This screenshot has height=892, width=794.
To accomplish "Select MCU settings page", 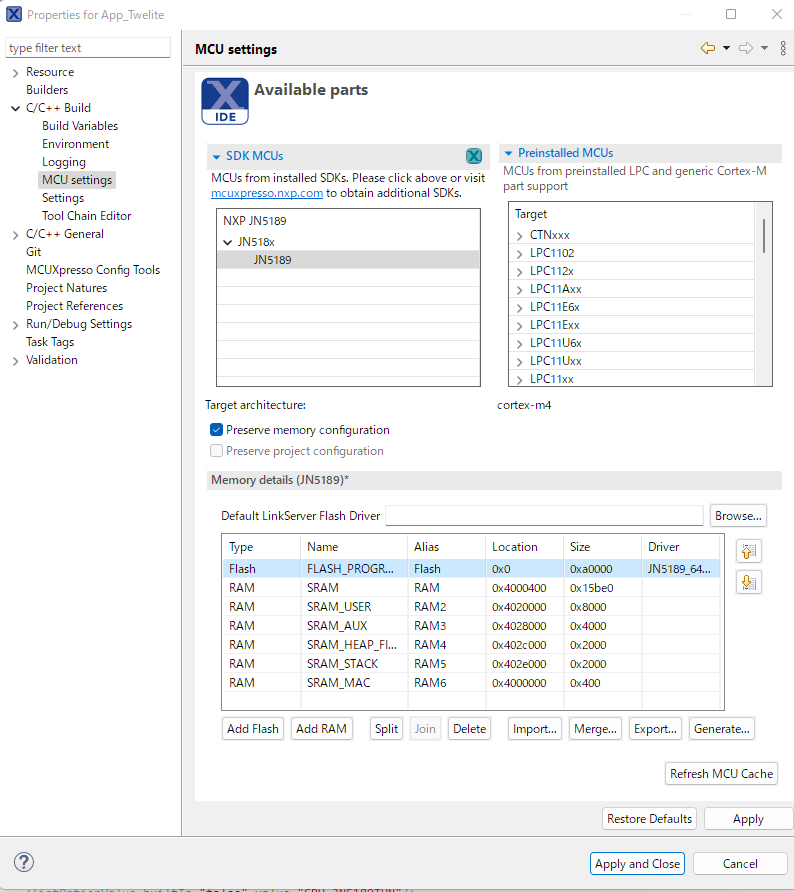I will [x=77, y=180].
